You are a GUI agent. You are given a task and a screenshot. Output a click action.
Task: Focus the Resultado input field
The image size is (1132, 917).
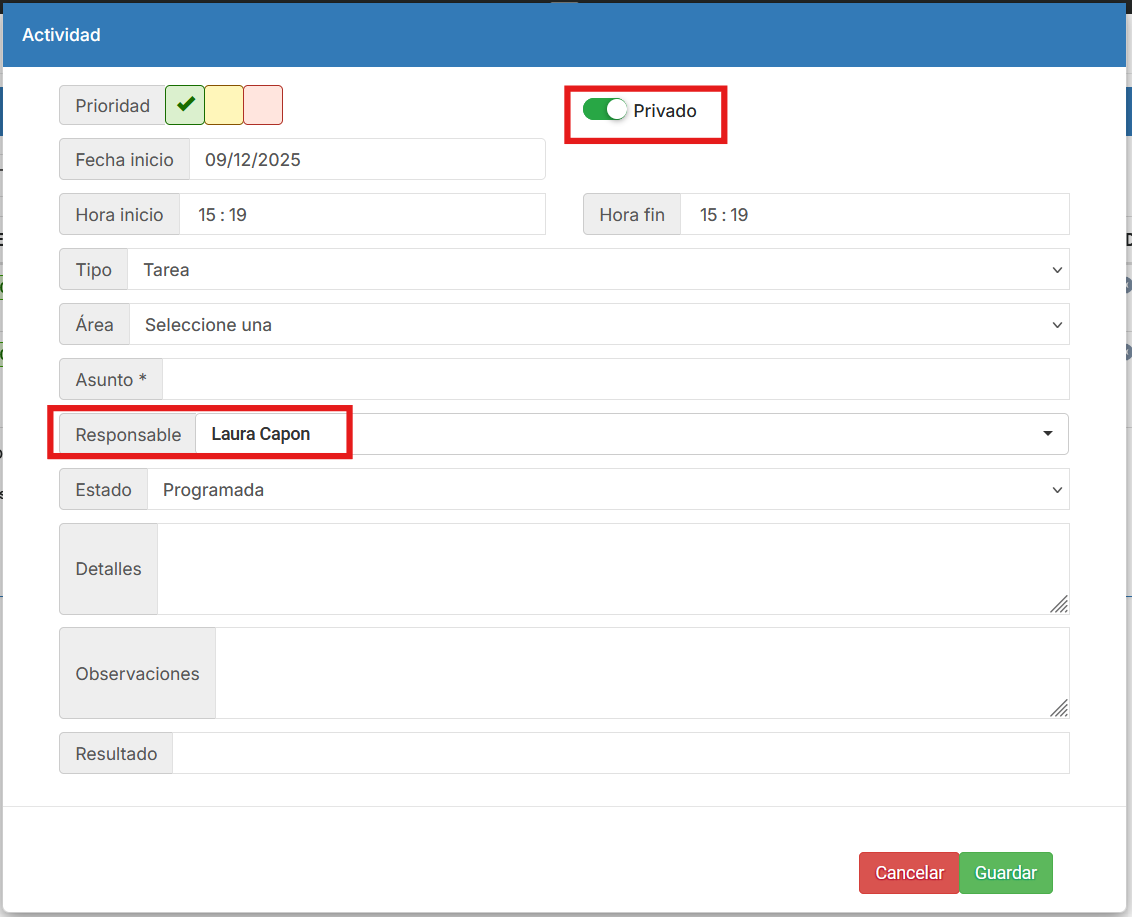pos(620,754)
